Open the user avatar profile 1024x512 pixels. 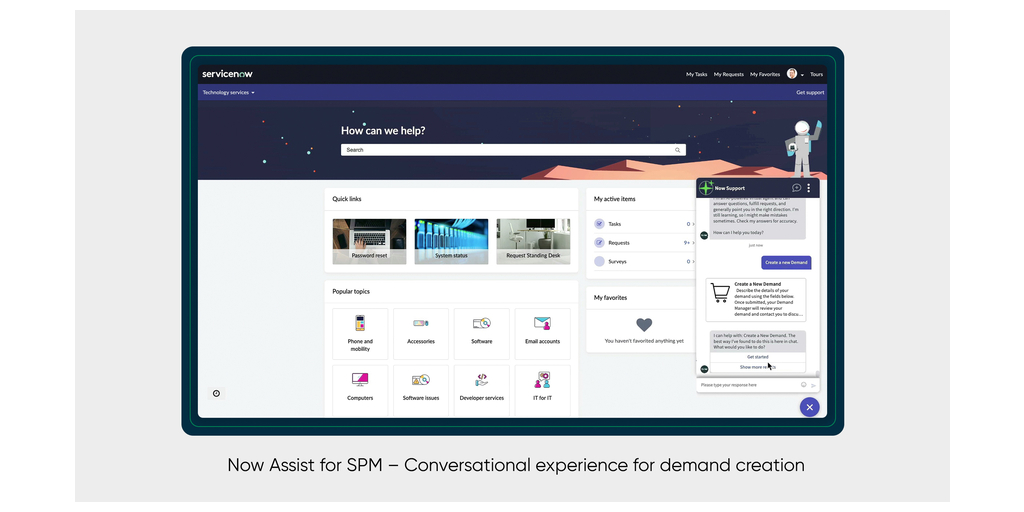pyautogui.click(x=792, y=74)
